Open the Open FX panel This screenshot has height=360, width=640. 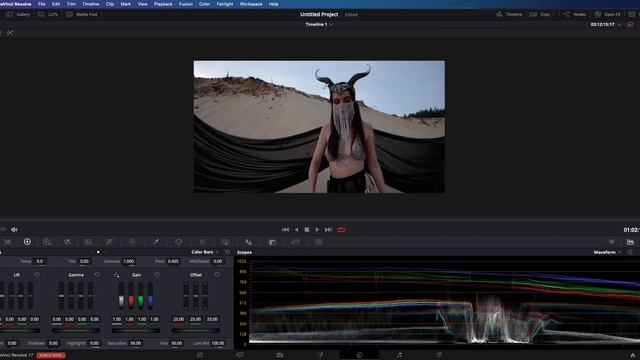pos(608,14)
